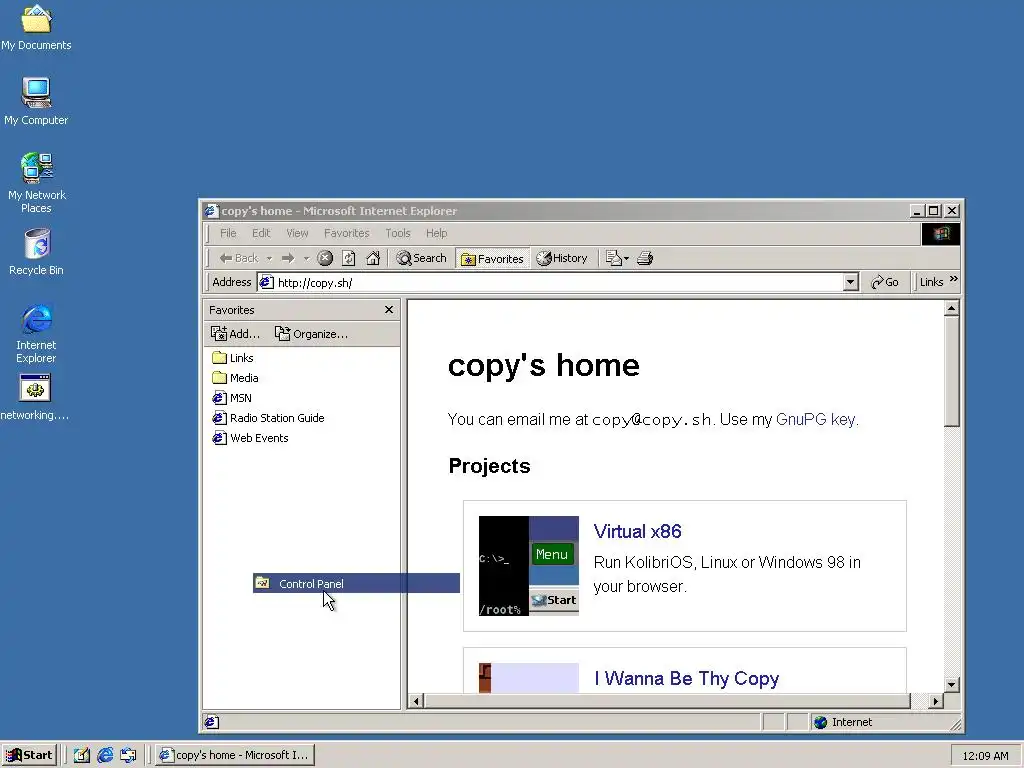This screenshot has width=1024, height=768.
Task: Launch Outlook Express quick launch icon
Action: click(x=129, y=755)
